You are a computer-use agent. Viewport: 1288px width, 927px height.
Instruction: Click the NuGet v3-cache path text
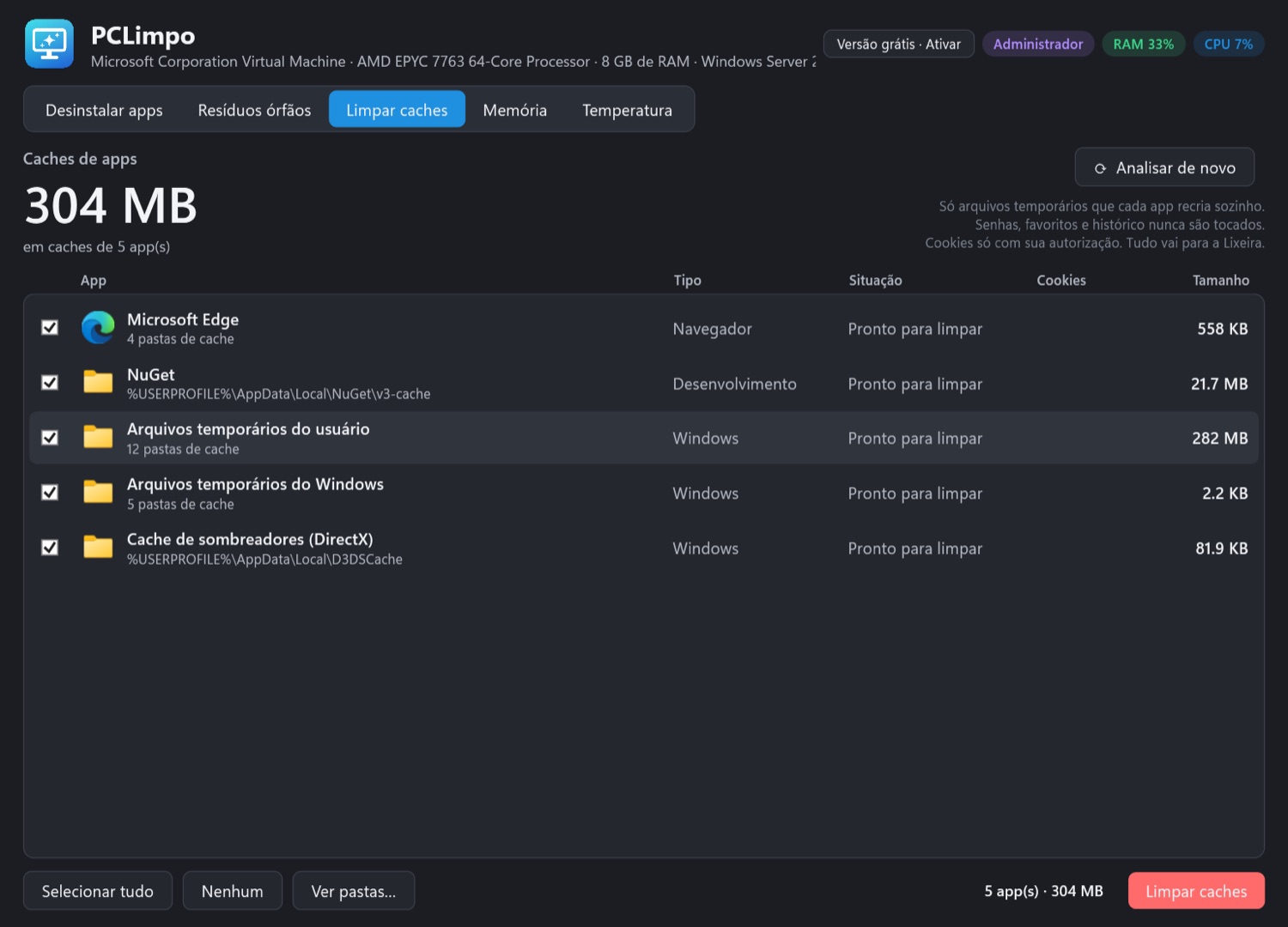(x=279, y=394)
